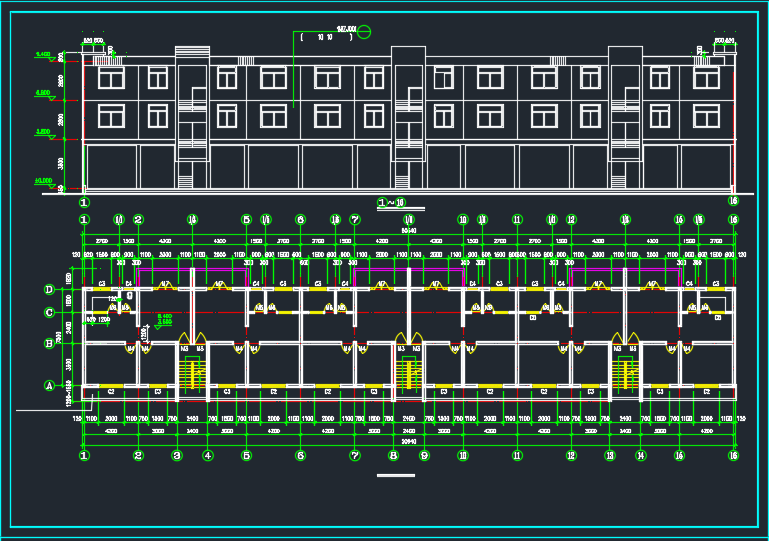Click grid bubble 9 below the floor plan

(424, 455)
